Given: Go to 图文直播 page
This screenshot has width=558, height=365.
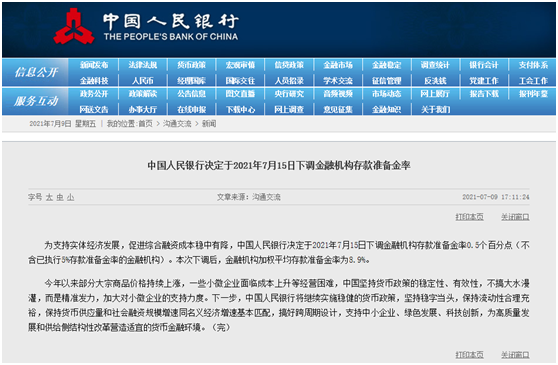Looking at the screenshot, I should click(240, 94).
